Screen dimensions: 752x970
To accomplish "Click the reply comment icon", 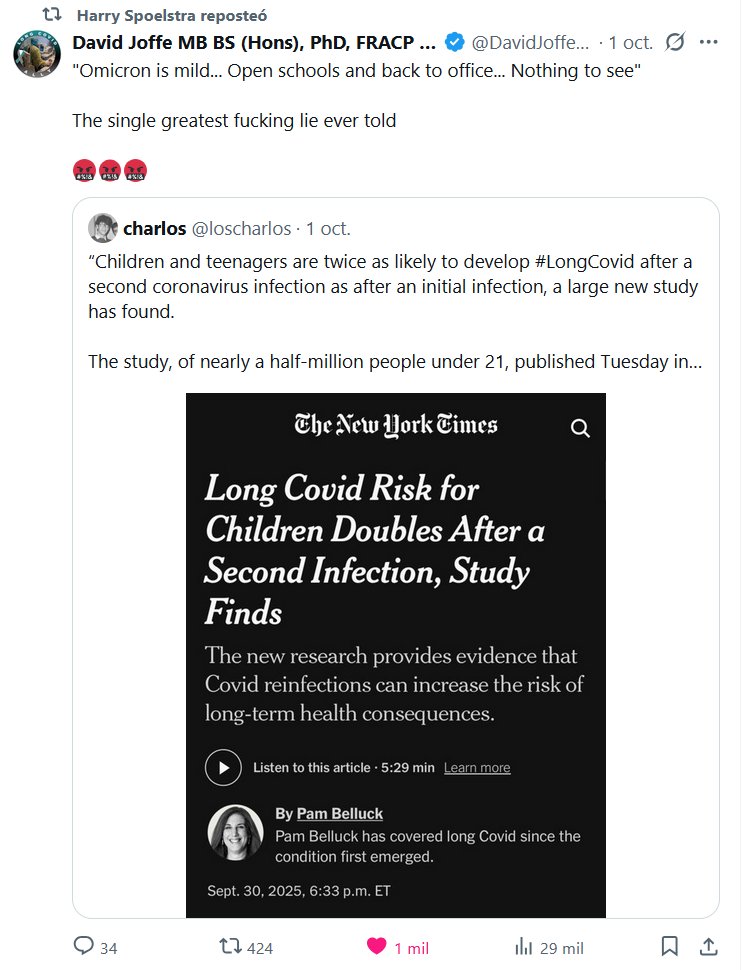I will click(84, 946).
